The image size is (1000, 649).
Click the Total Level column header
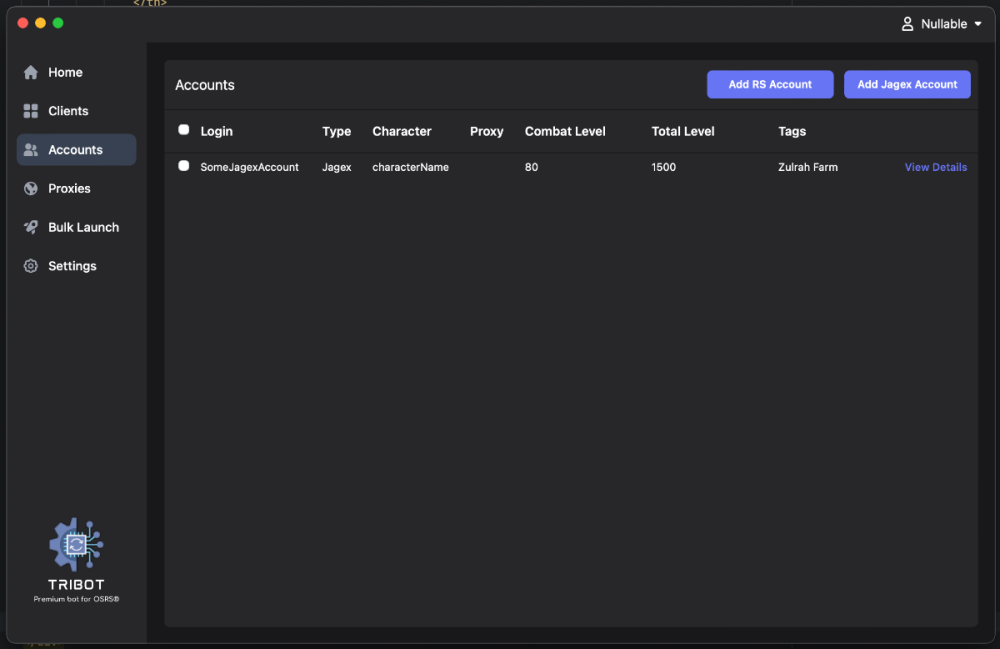pos(683,131)
